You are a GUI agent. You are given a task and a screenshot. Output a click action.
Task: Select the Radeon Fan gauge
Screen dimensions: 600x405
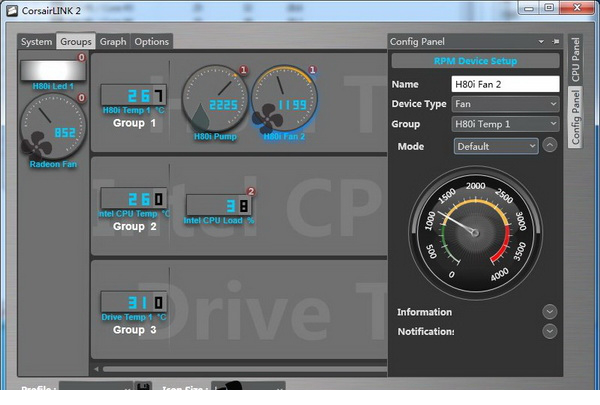pyautogui.click(x=53, y=127)
